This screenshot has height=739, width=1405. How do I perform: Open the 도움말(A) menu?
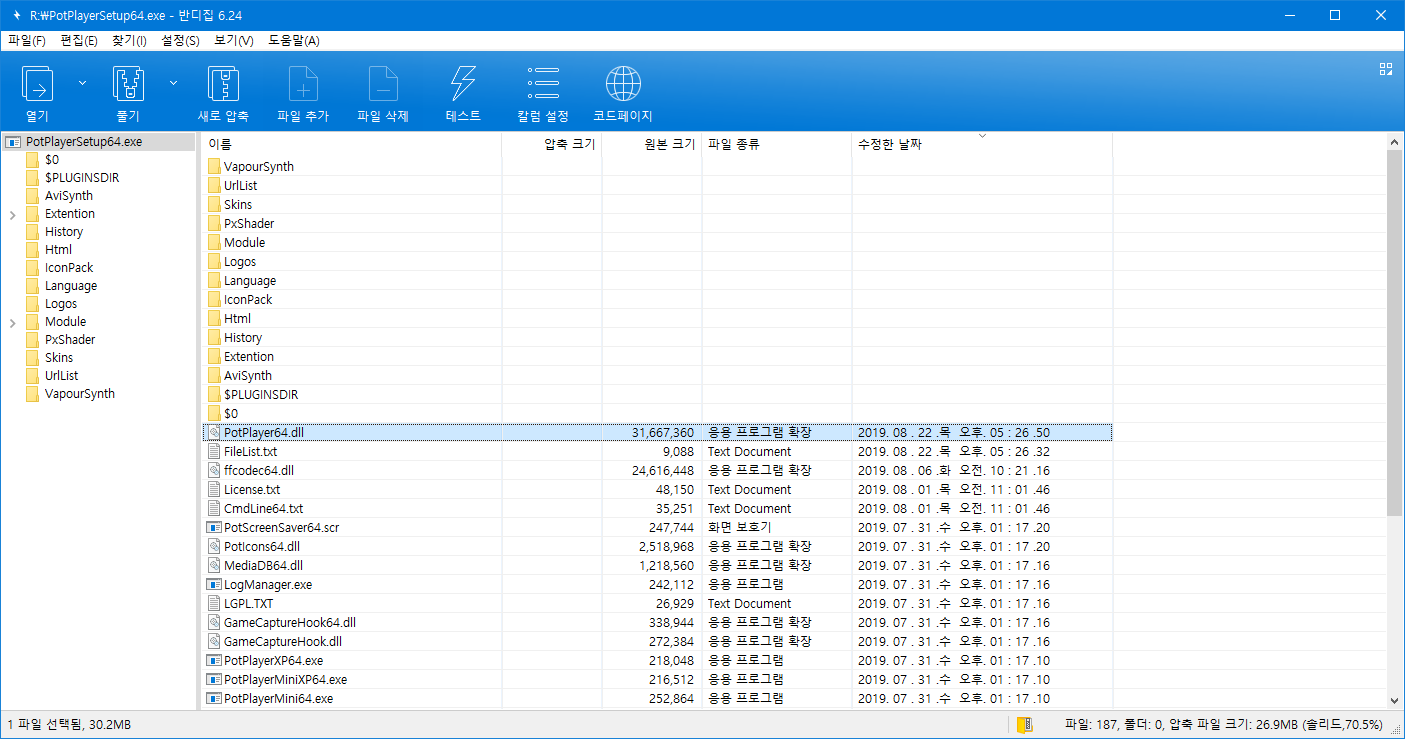coord(294,41)
